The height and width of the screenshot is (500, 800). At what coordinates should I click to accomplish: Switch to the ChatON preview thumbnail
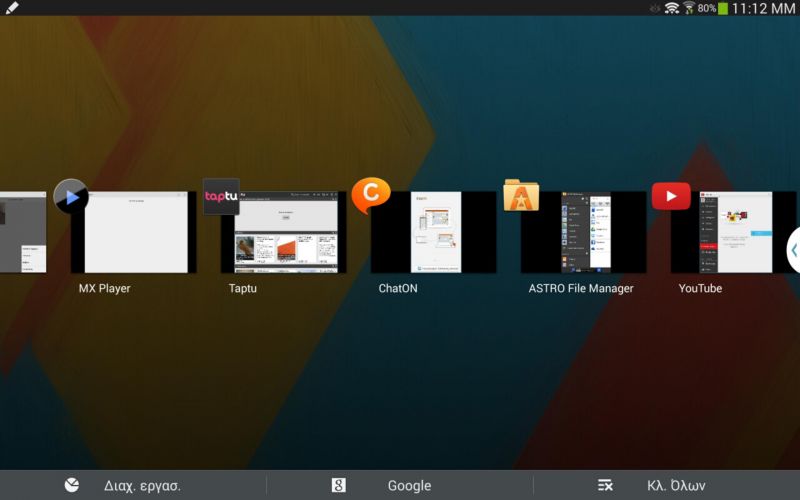pos(434,232)
